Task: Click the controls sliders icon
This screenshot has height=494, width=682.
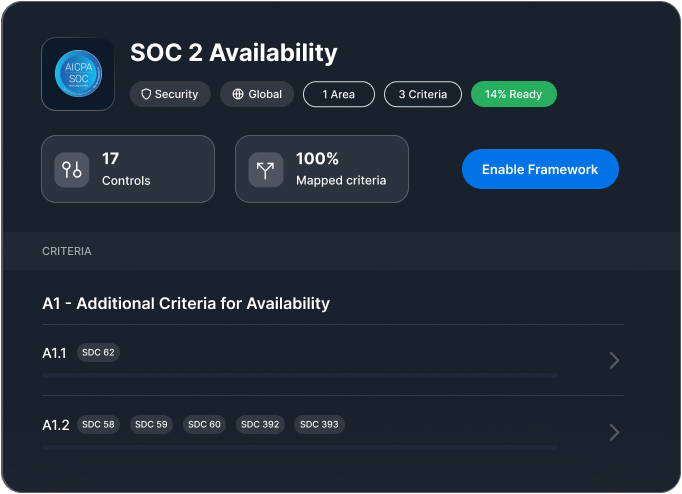Action: (72, 170)
